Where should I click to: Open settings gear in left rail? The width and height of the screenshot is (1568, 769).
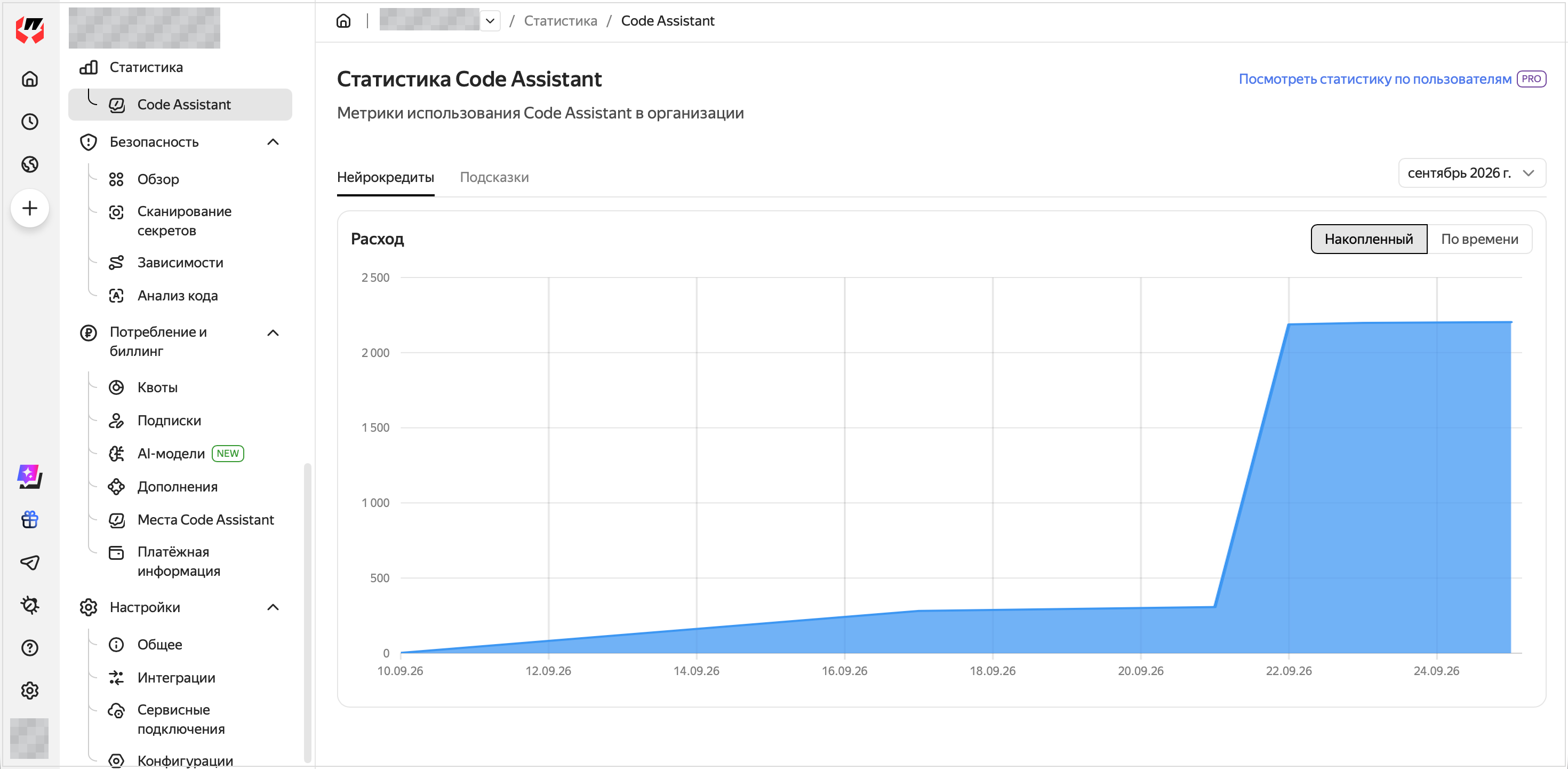point(30,690)
